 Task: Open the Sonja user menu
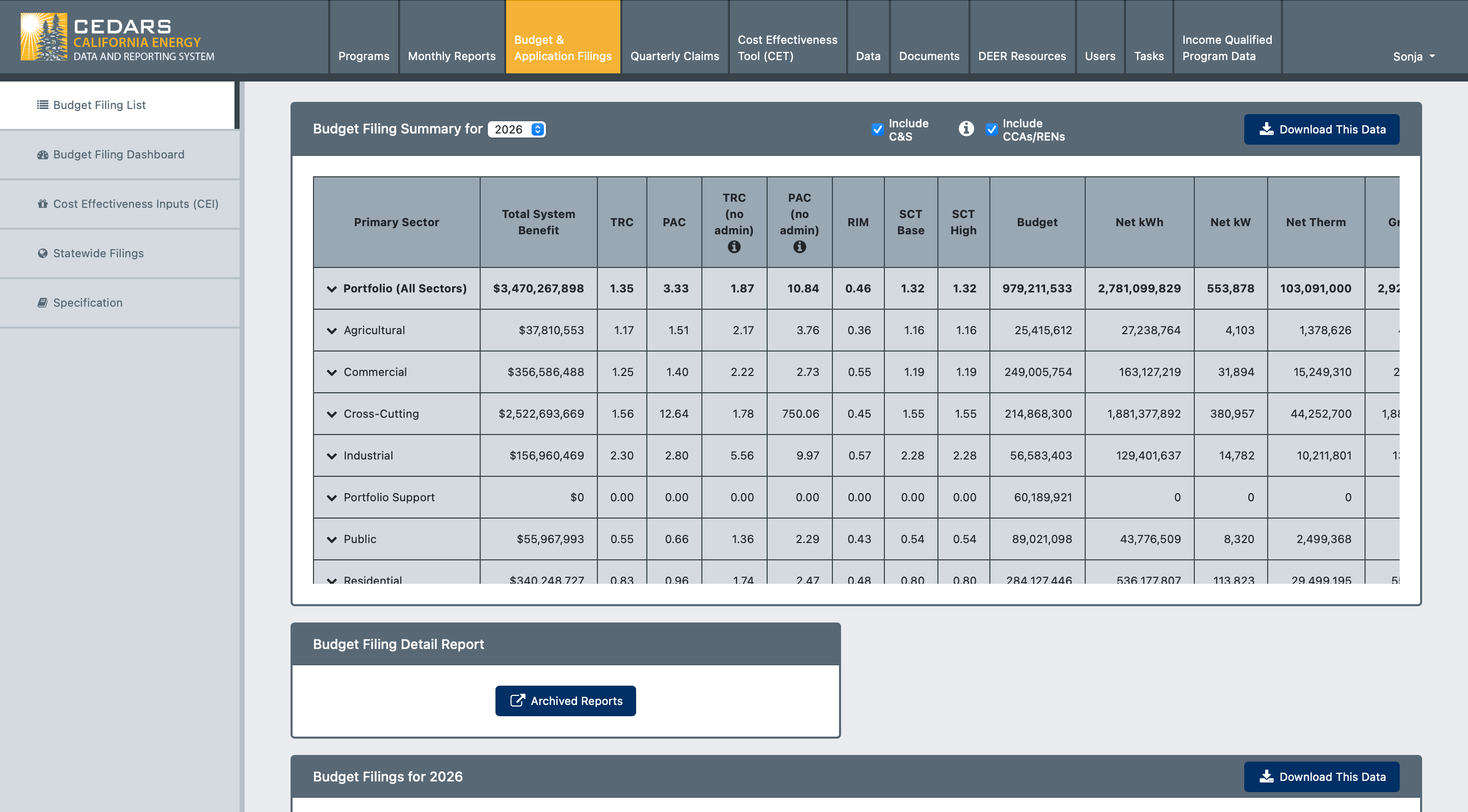point(1413,57)
